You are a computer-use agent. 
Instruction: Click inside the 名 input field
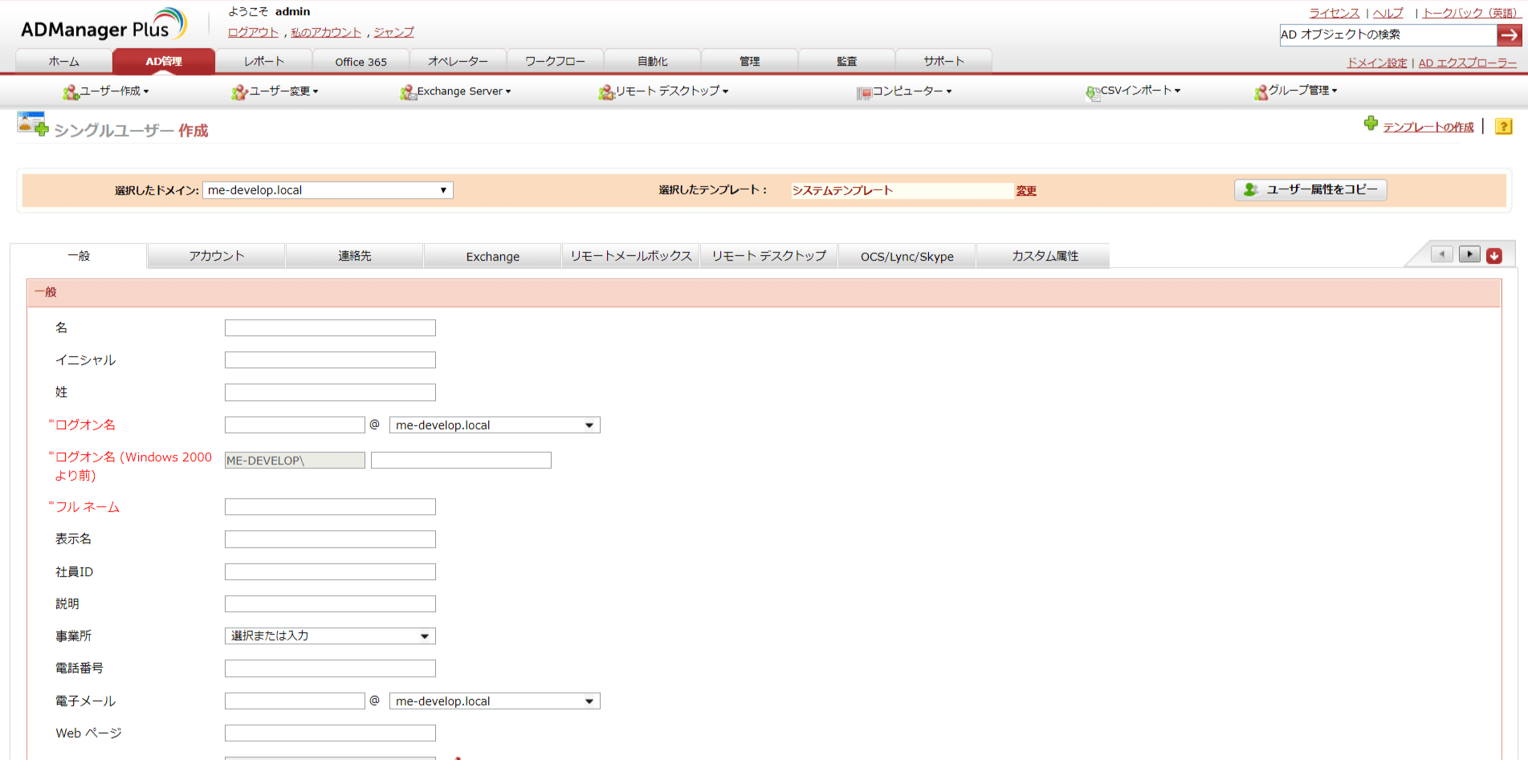[329, 327]
